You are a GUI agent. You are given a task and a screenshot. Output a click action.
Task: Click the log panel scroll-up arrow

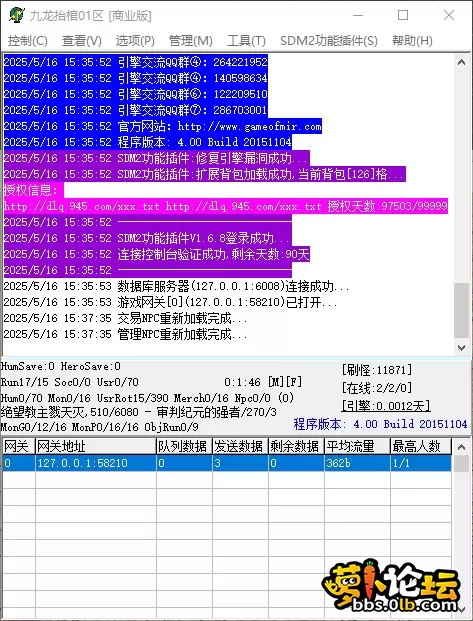(x=461, y=62)
